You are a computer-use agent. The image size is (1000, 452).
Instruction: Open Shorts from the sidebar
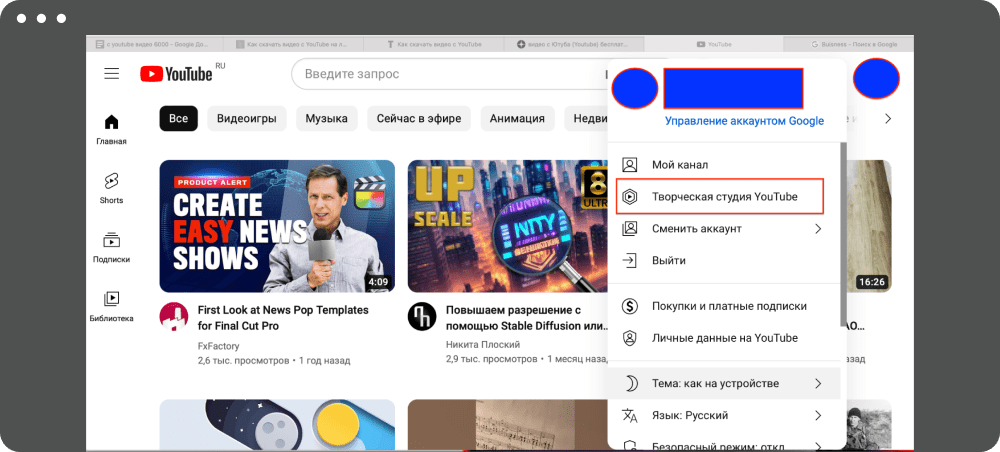pos(111,187)
